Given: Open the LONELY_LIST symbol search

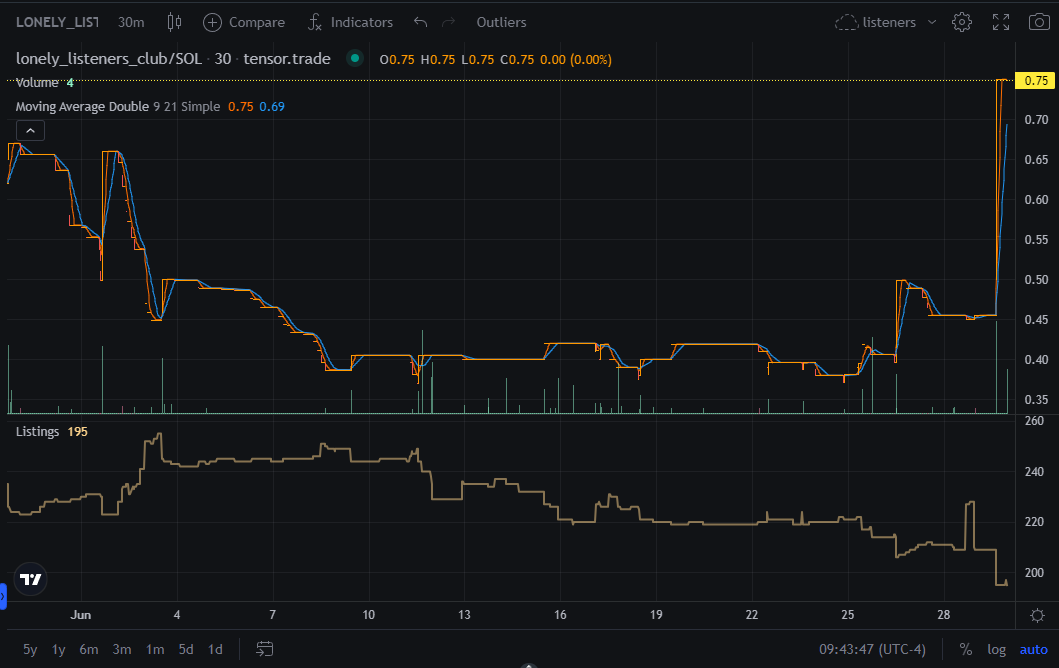Looking at the screenshot, I should [x=57, y=22].
